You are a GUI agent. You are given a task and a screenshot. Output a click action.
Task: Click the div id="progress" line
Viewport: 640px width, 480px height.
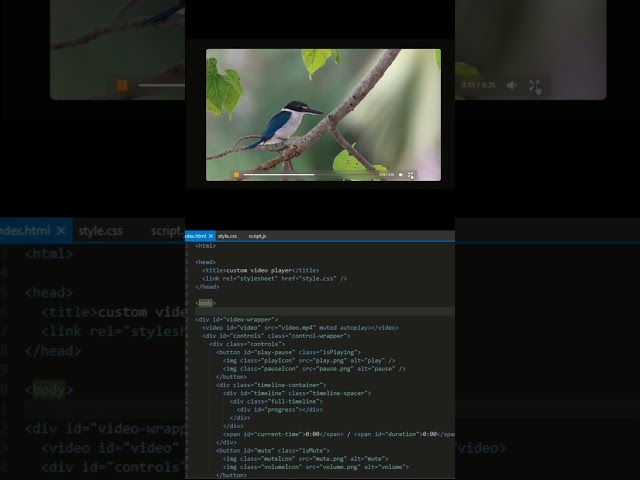[280, 409]
